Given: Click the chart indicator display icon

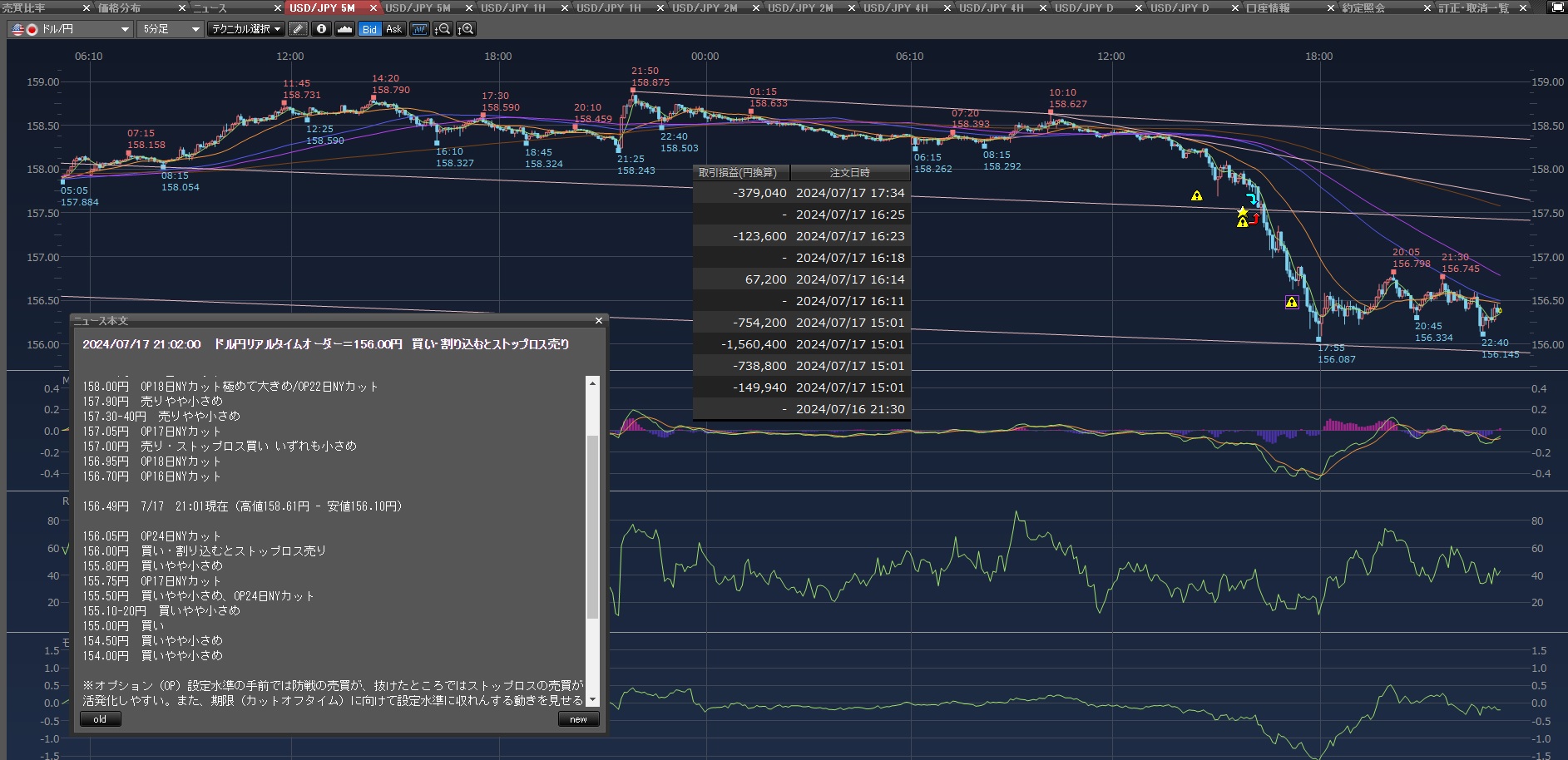Looking at the screenshot, I should click(419, 29).
